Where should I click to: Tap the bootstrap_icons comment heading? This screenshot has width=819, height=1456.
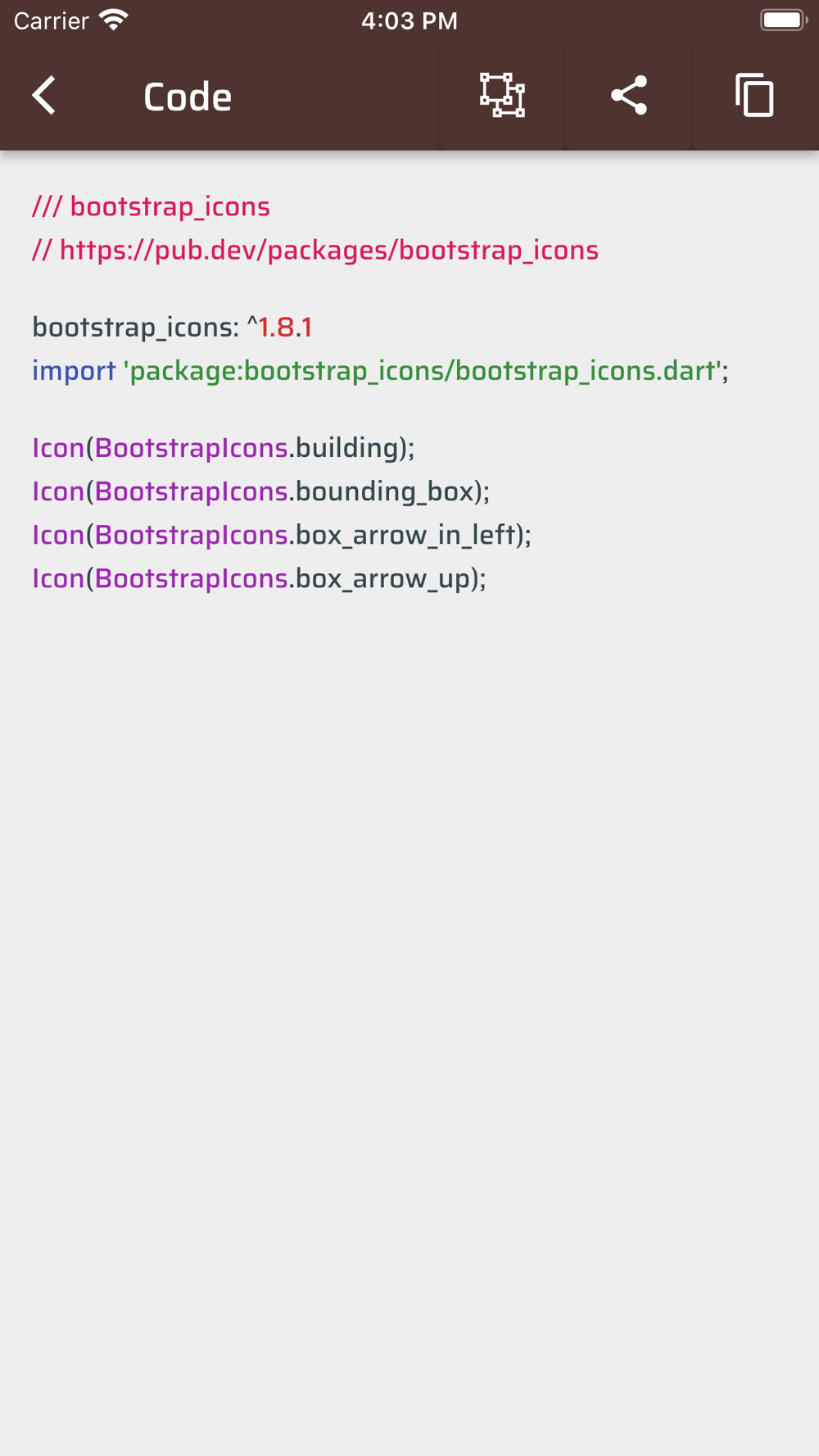(152, 207)
